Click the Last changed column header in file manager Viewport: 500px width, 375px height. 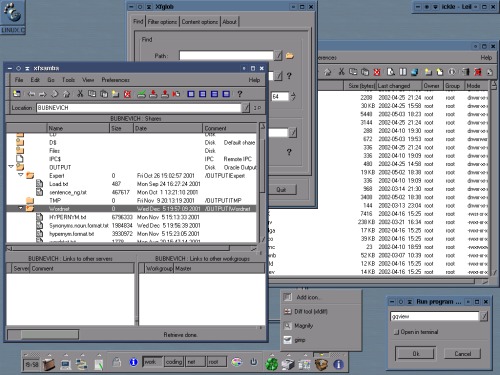click(x=399, y=86)
